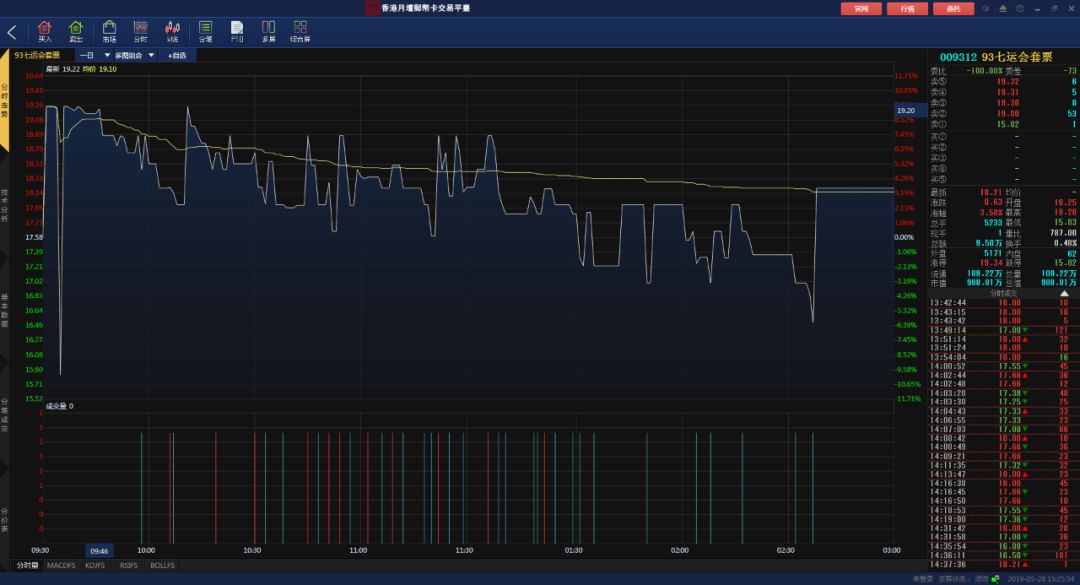
Task: Click the 成交量 0 volume label
Action: click(59, 407)
